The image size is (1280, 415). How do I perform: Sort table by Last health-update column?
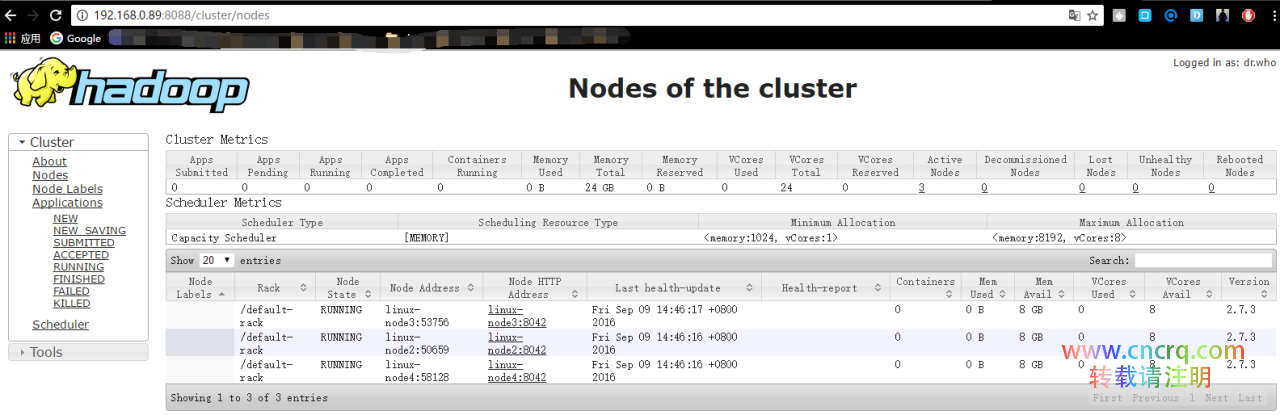coord(674,288)
